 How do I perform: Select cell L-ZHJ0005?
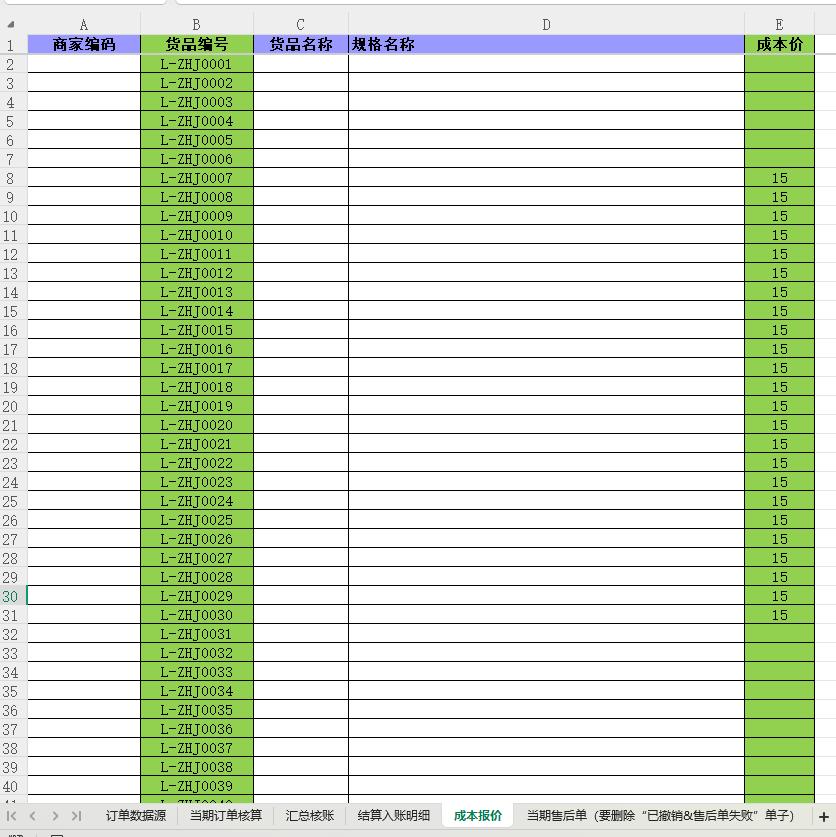(197, 140)
